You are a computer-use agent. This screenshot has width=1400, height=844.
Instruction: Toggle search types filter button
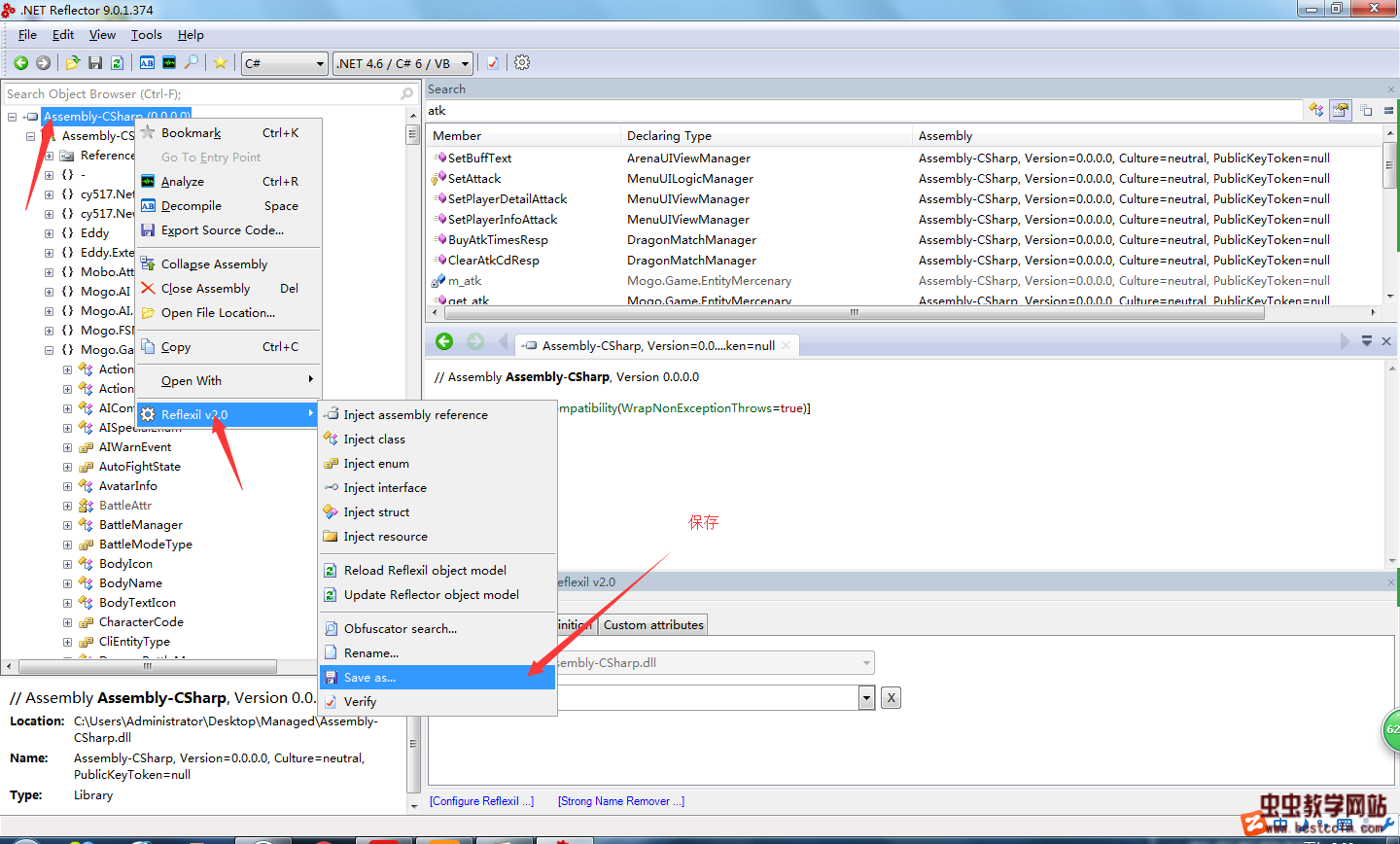(x=1316, y=110)
